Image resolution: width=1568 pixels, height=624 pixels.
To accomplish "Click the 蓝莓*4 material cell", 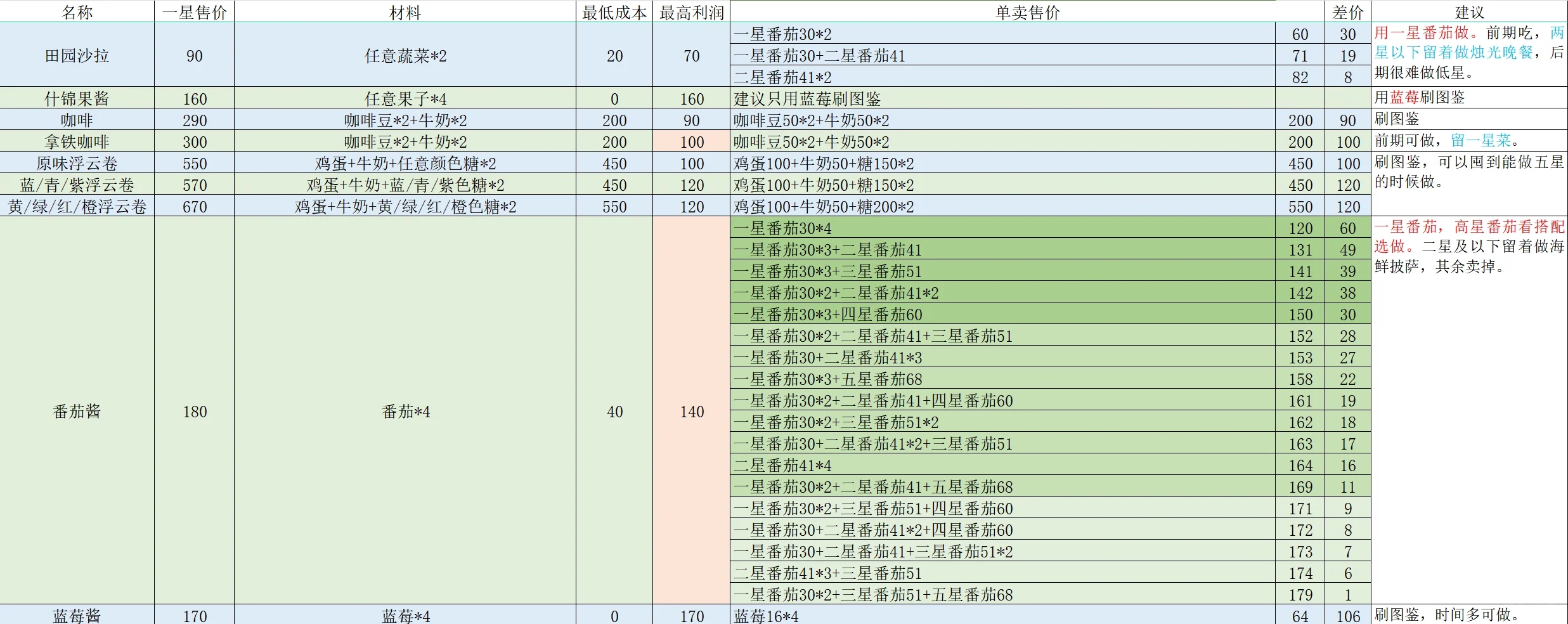I will pos(405,615).
